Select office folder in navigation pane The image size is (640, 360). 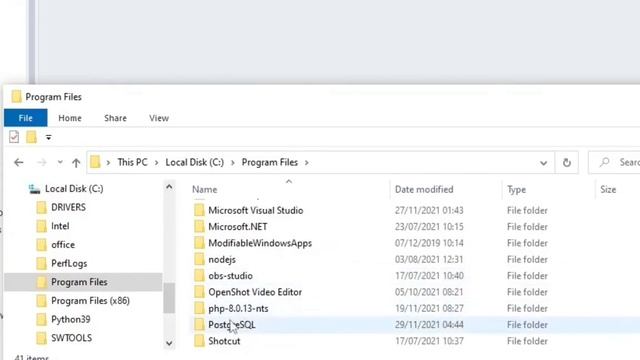63,245
